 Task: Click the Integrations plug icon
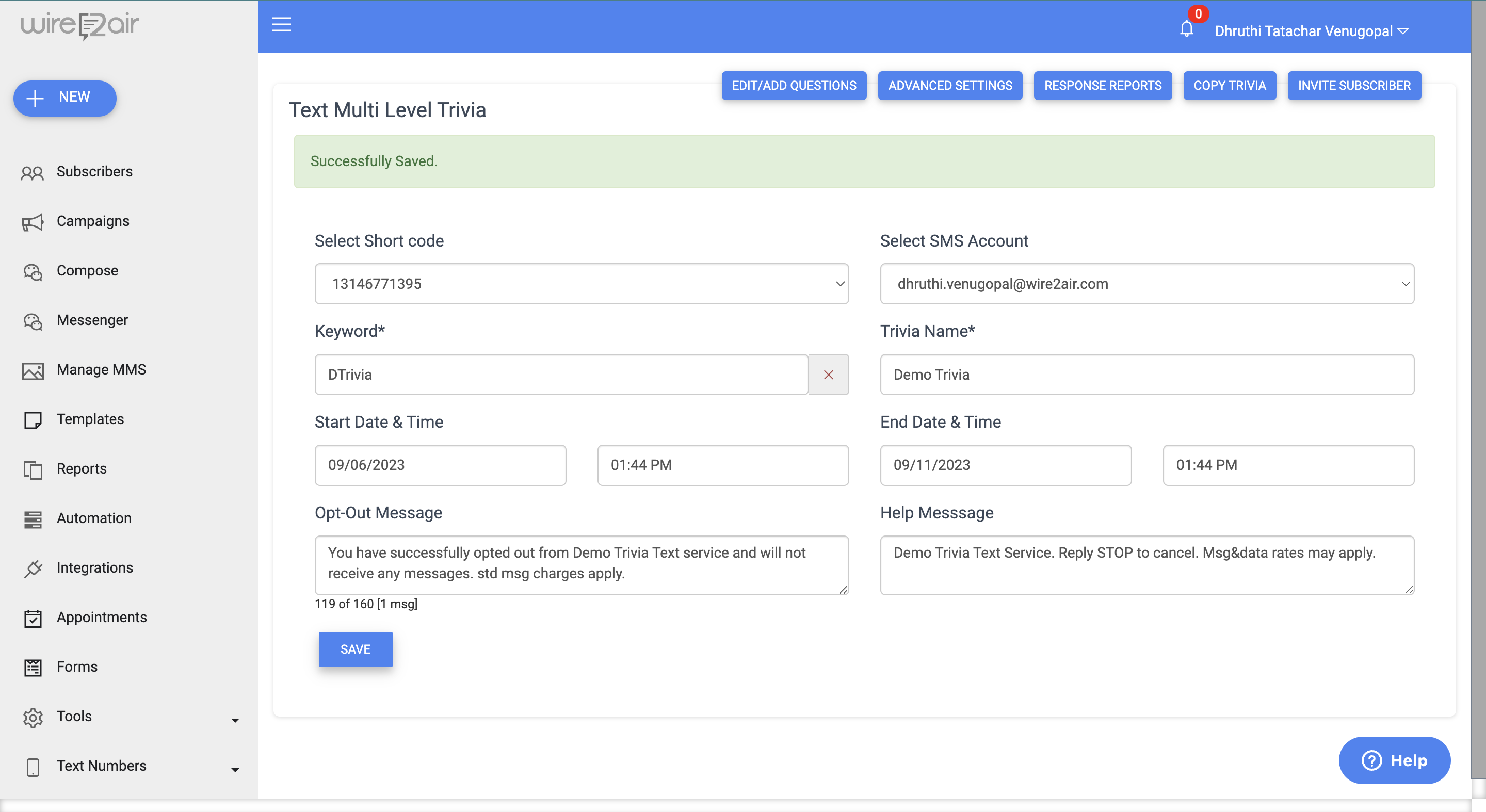coord(33,569)
